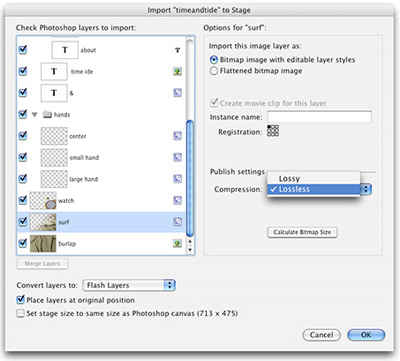Enable Set stage size to Photoshop canvas

pos(21,314)
